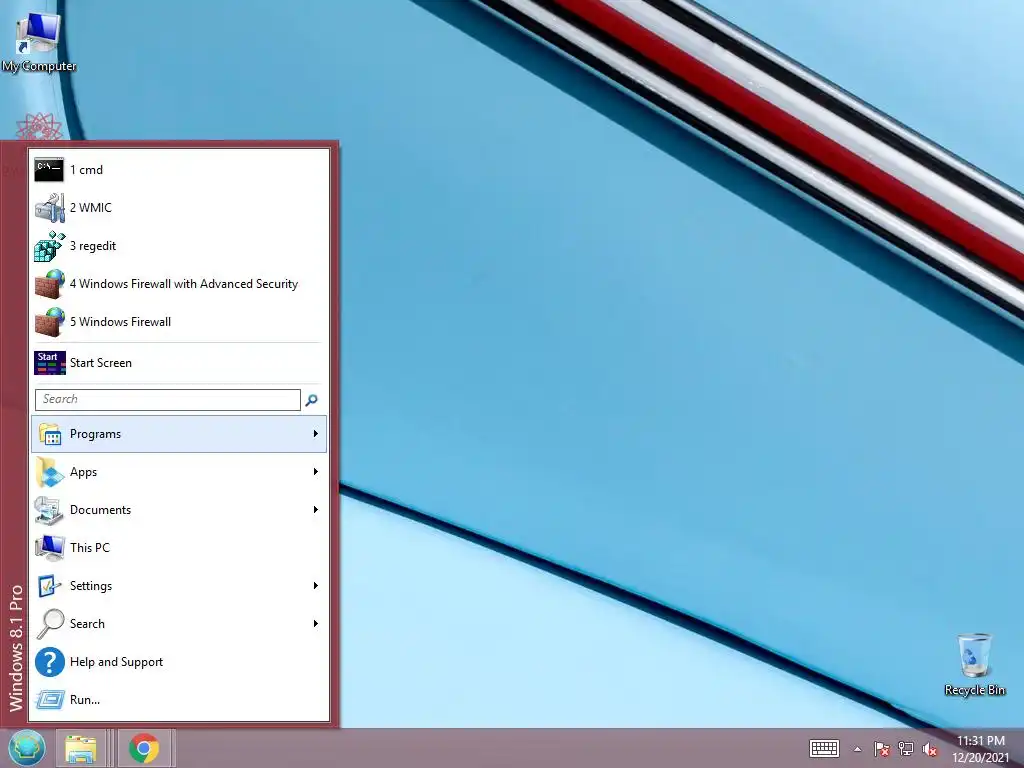Click the Search magnifying glass icon
This screenshot has width=1024, height=768.
[x=50, y=624]
